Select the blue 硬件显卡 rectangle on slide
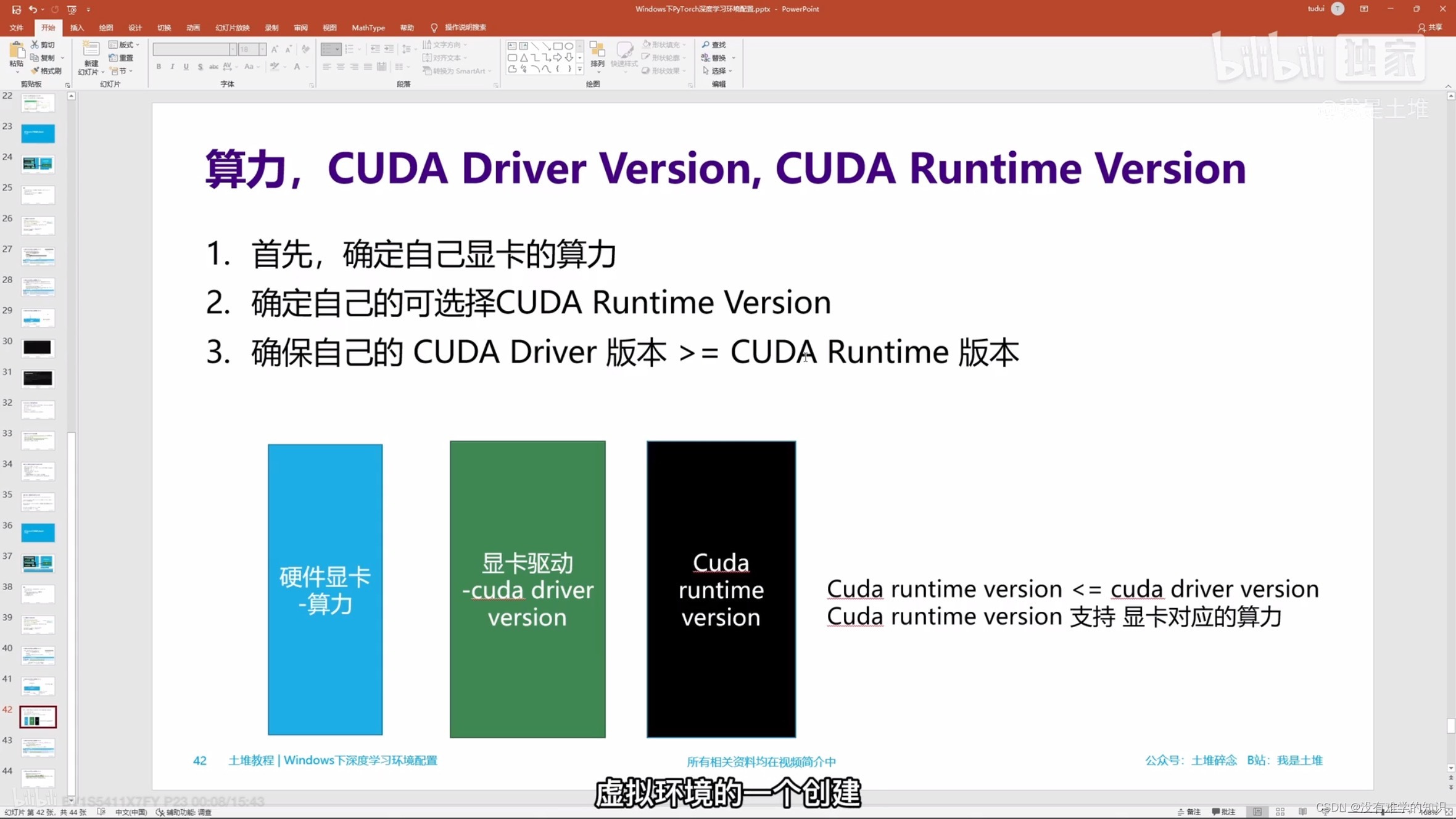The image size is (1456, 819). (325, 590)
